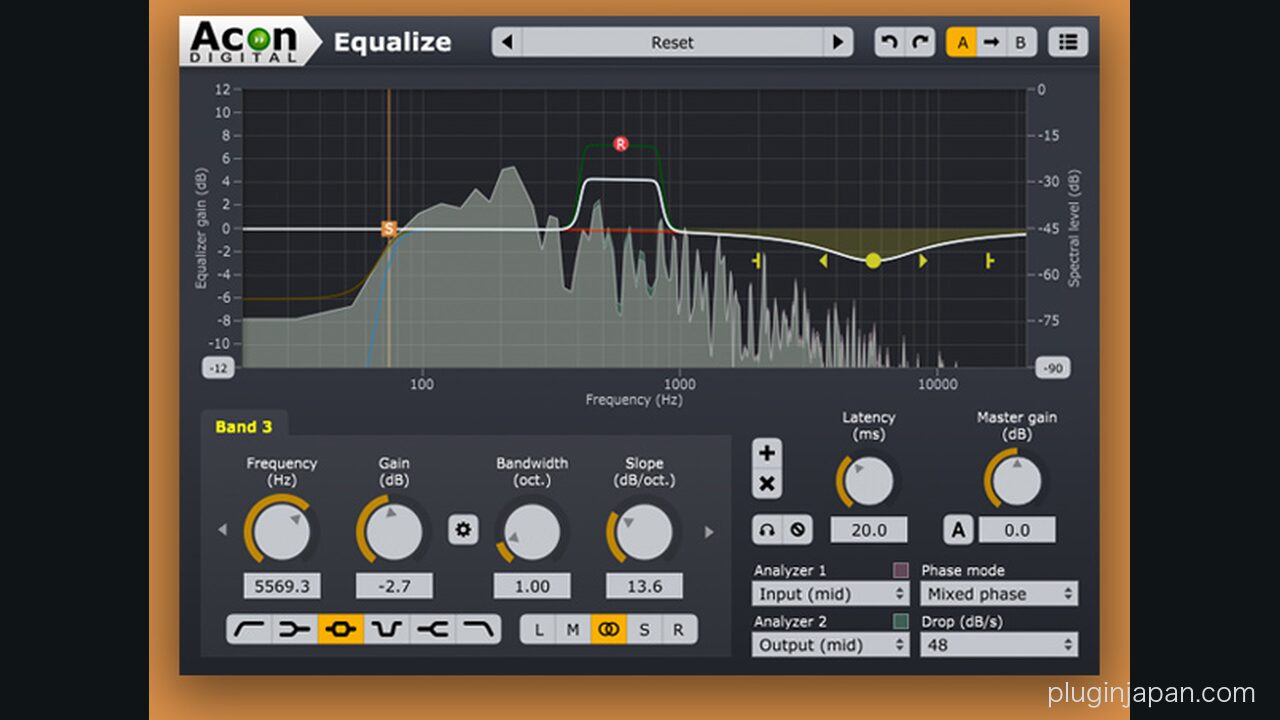1280x720 pixels.
Task: Set channel mode to R
Action: tap(678, 629)
